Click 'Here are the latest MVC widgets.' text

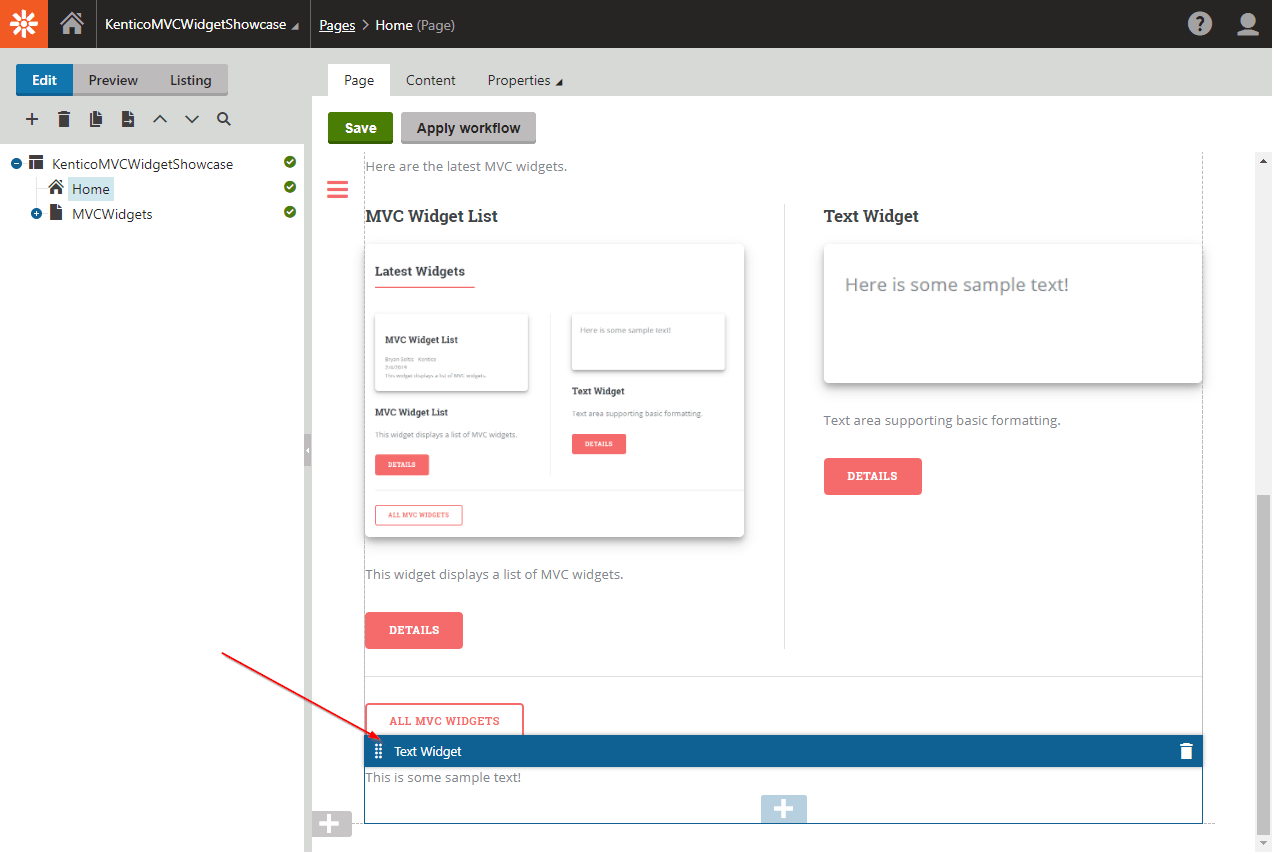[x=466, y=166]
